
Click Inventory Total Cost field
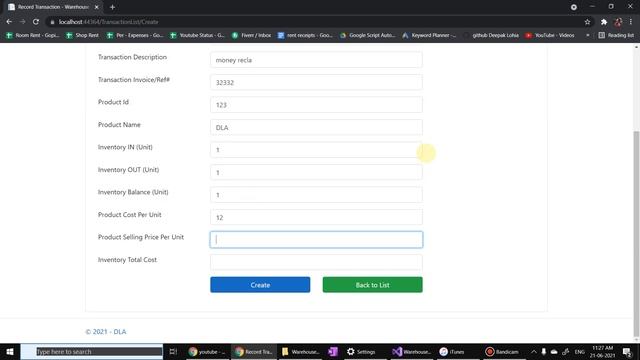click(x=316, y=262)
